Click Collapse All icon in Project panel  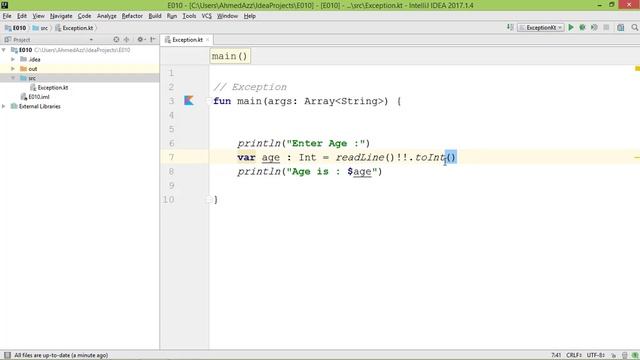click(127, 40)
